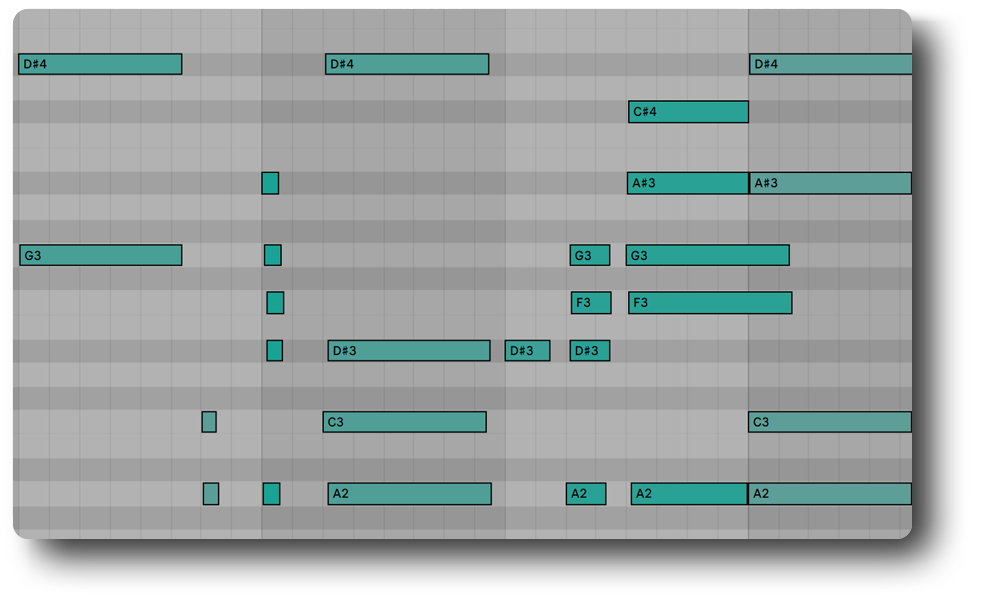Select the tiny unlabeled note in F3 row

tap(275, 302)
